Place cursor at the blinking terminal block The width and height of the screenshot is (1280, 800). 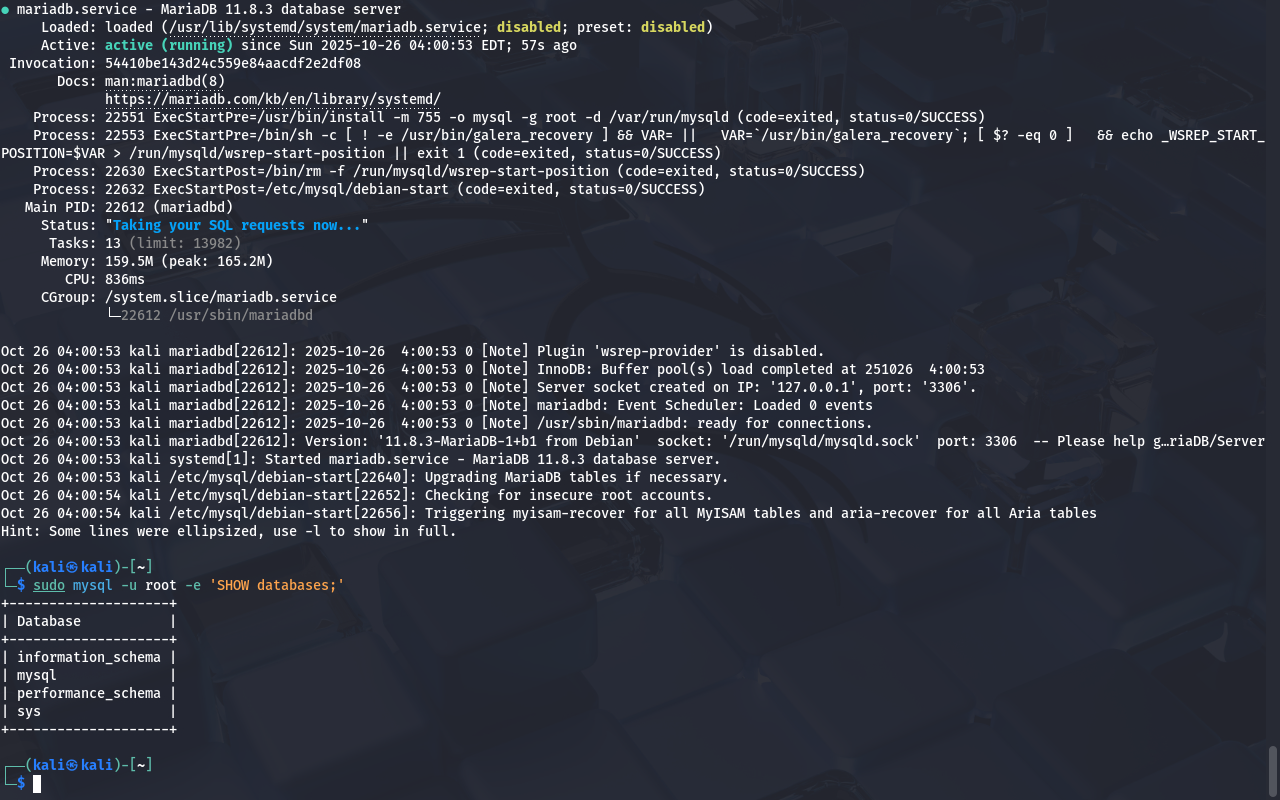[37, 783]
